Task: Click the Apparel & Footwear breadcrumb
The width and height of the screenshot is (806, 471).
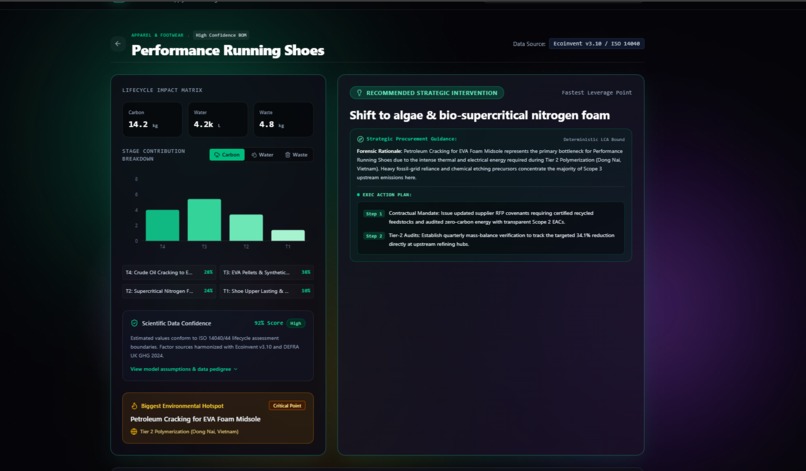Action: (x=157, y=35)
